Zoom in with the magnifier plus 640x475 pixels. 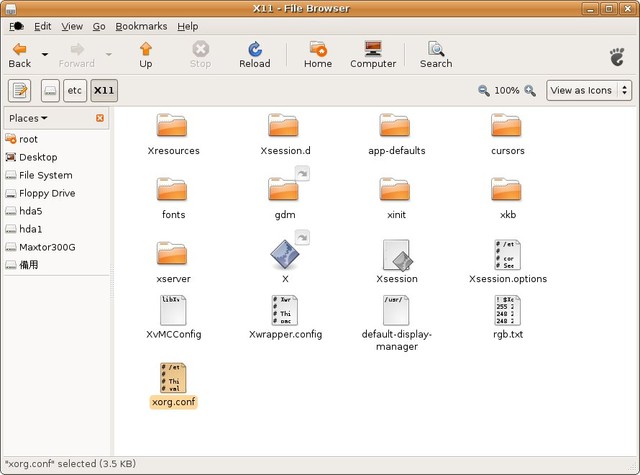(530, 90)
